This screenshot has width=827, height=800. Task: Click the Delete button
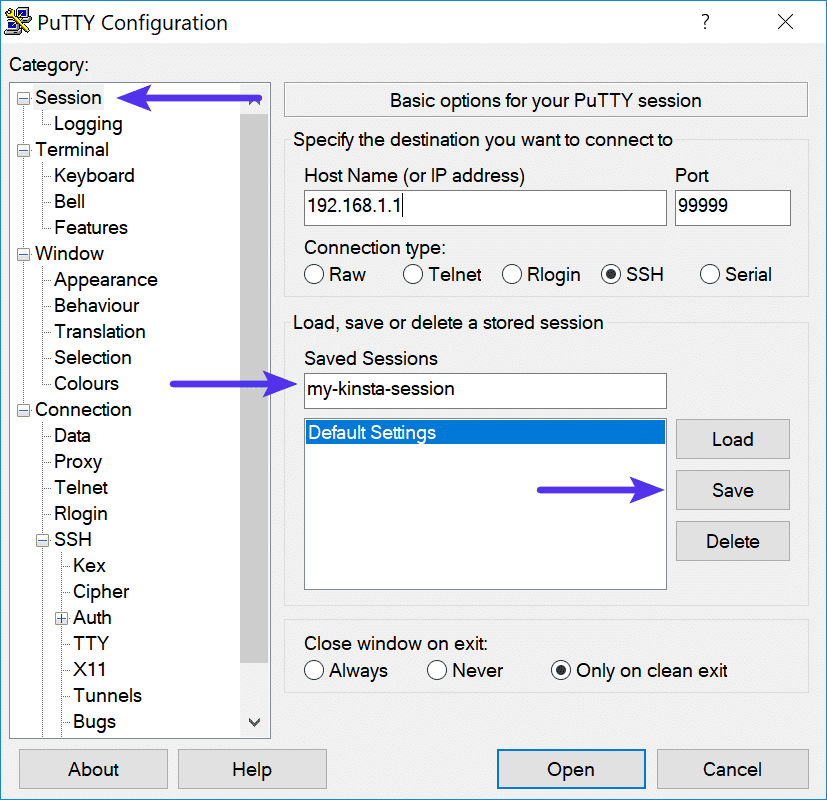(732, 541)
